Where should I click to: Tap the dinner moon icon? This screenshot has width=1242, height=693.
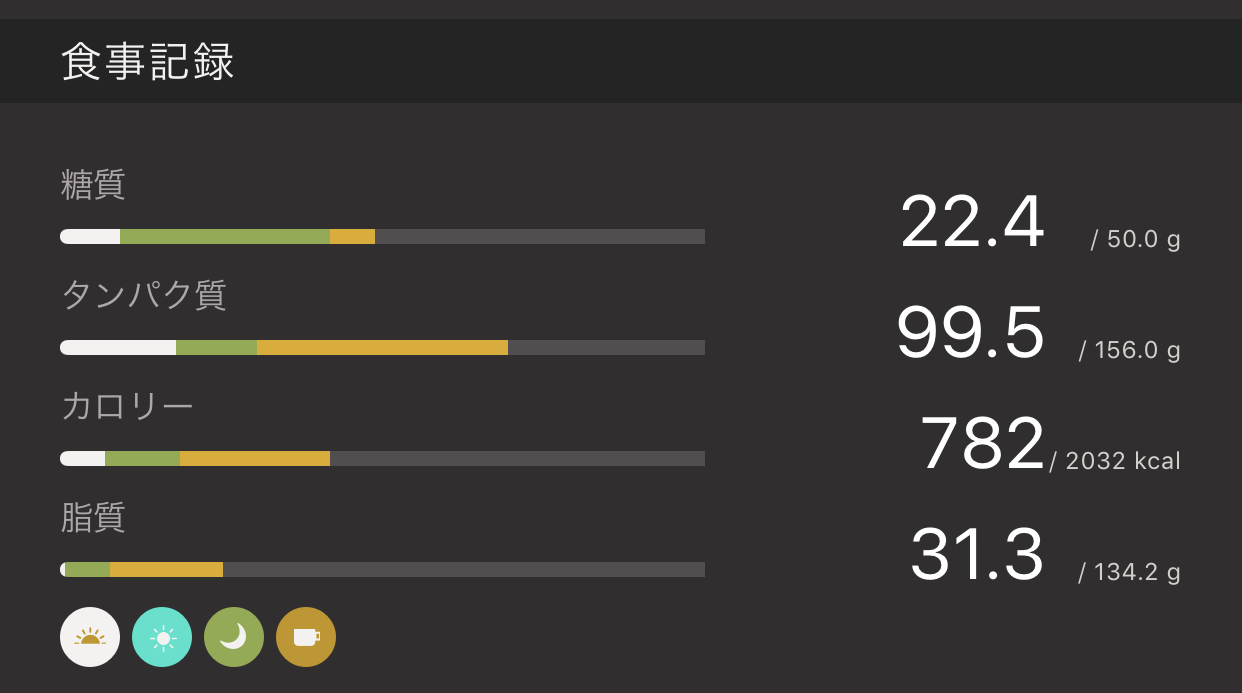click(234, 637)
